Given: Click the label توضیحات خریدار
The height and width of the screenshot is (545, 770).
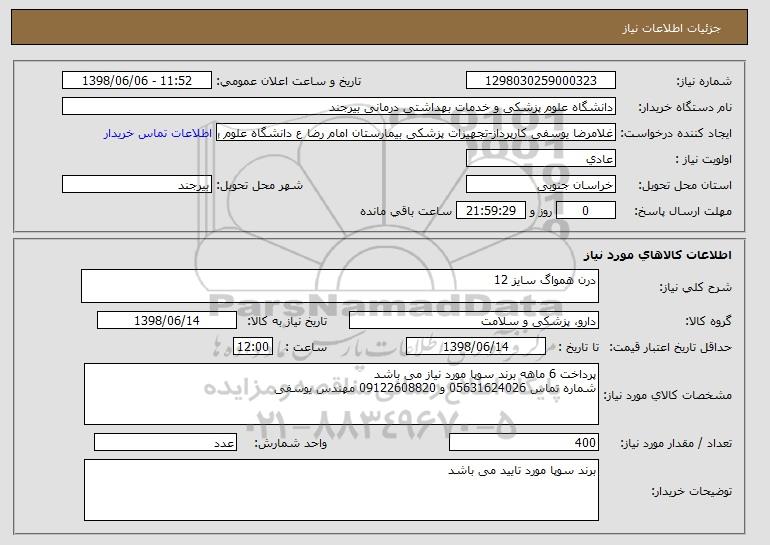Looking at the screenshot, I should click(692, 491).
